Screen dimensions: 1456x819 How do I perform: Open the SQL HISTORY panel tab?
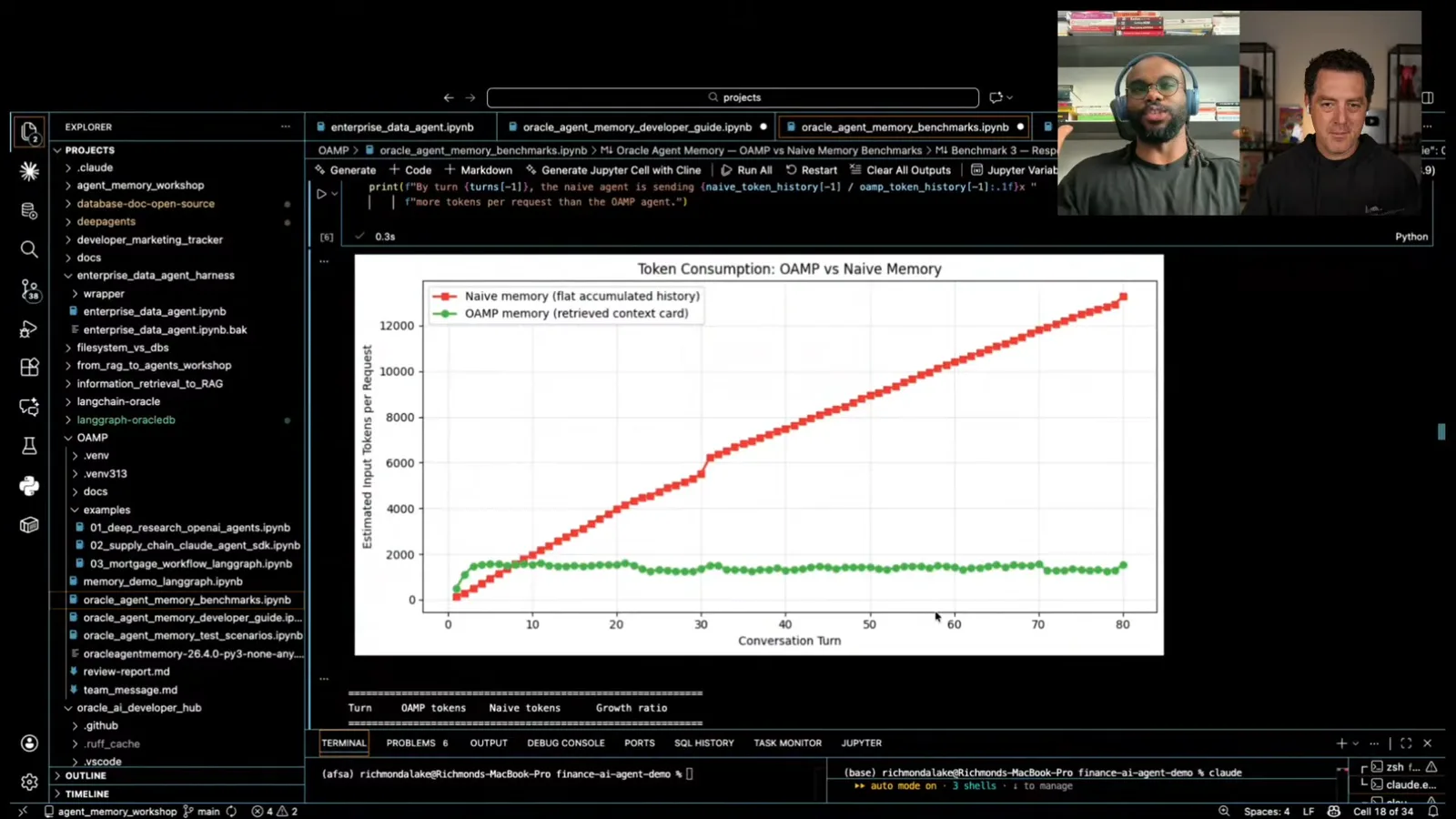click(x=703, y=743)
